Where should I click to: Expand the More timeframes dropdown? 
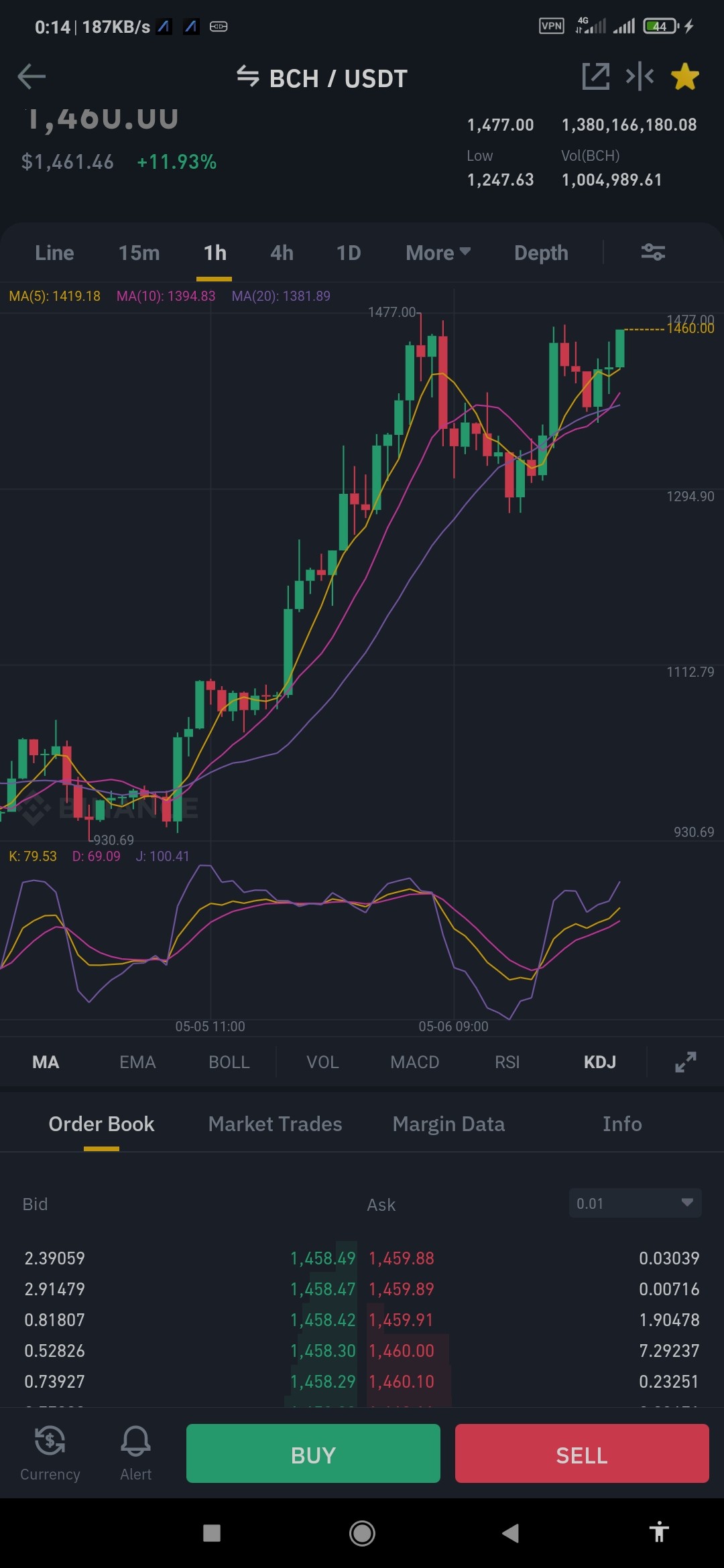click(x=438, y=253)
